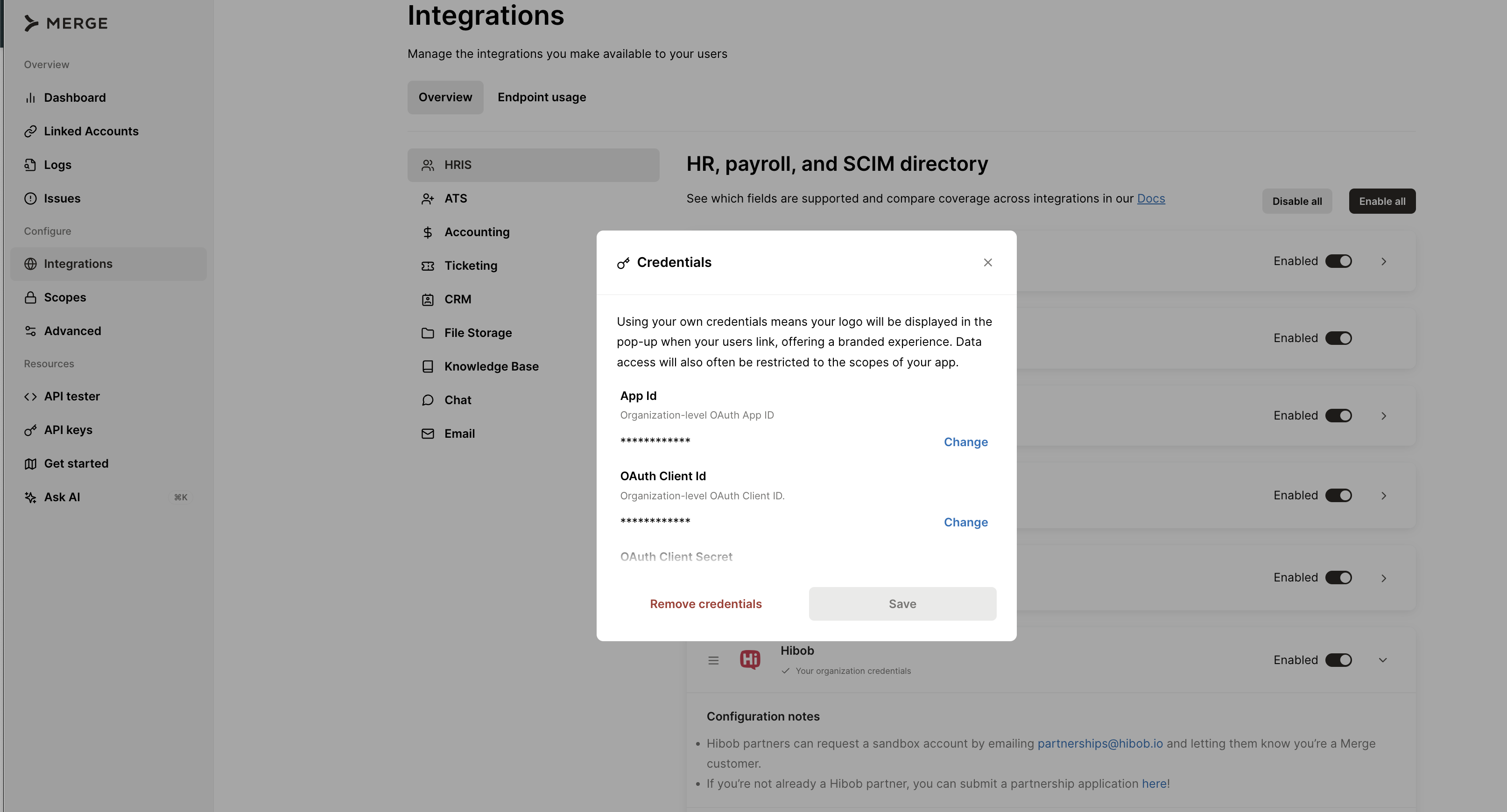Select the Knowledge Base book icon
Screen dimensions: 1507x812
[x=428, y=366]
